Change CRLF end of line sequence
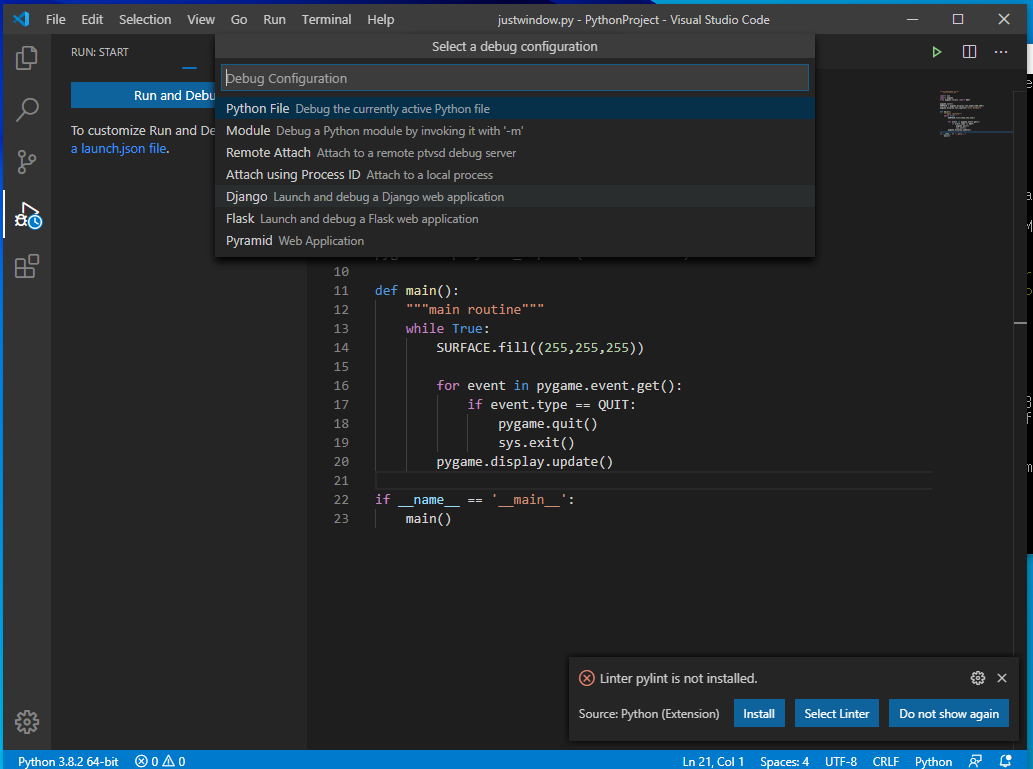The width and height of the screenshot is (1033, 769). click(x=885, y=761)
